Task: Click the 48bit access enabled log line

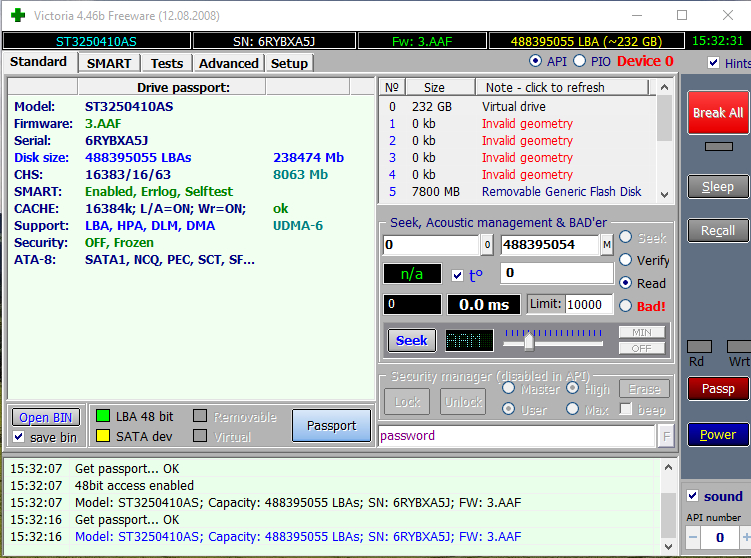Action: click(x=134, y=485)
